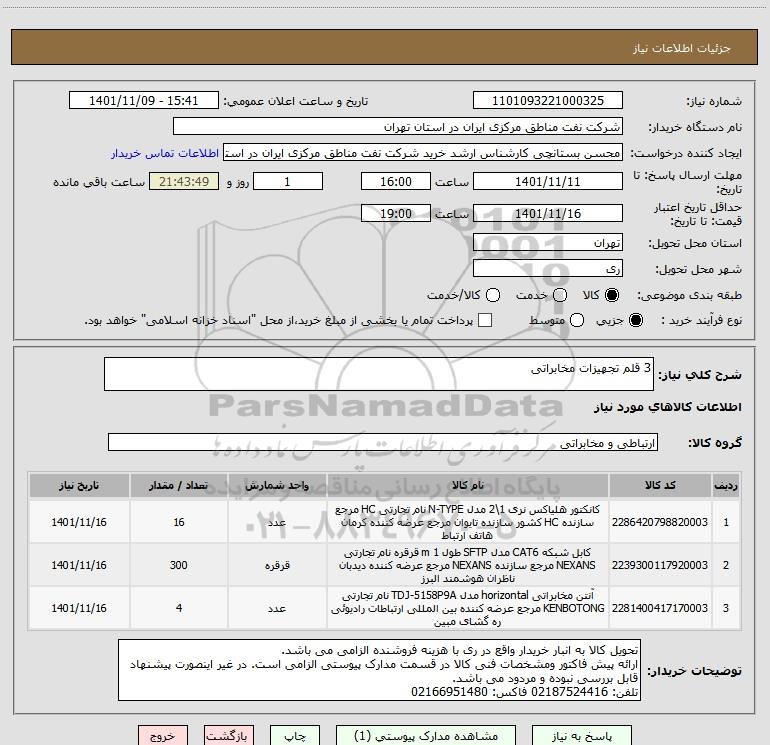Image resolution: width=770 pixels, height=745 pixels.
Task: Click the price validity date 1401/11/16 field
Action: tap(548, 213)
